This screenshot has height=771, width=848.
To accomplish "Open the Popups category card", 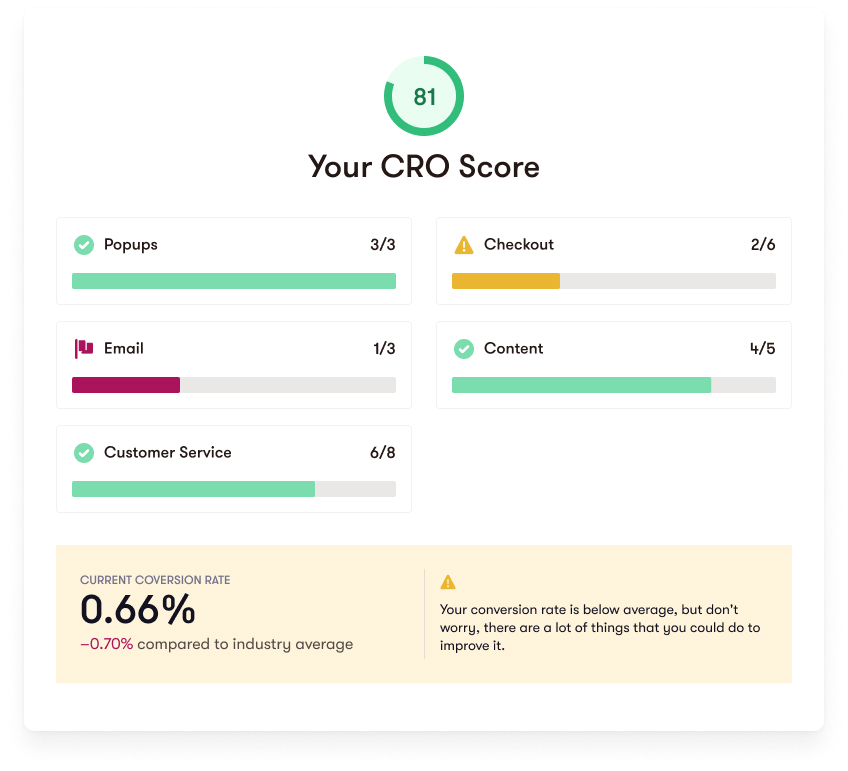I will click(233, 261).
